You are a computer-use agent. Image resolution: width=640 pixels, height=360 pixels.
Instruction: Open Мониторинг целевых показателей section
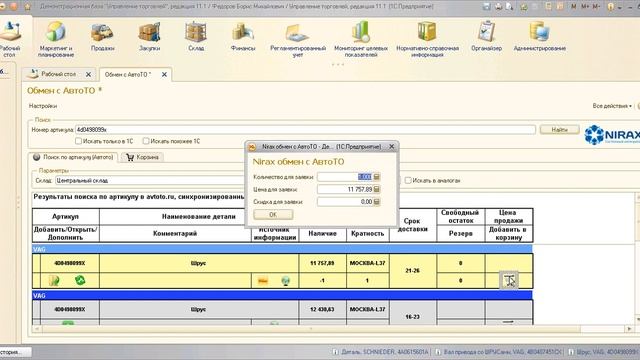pos(361,39)
